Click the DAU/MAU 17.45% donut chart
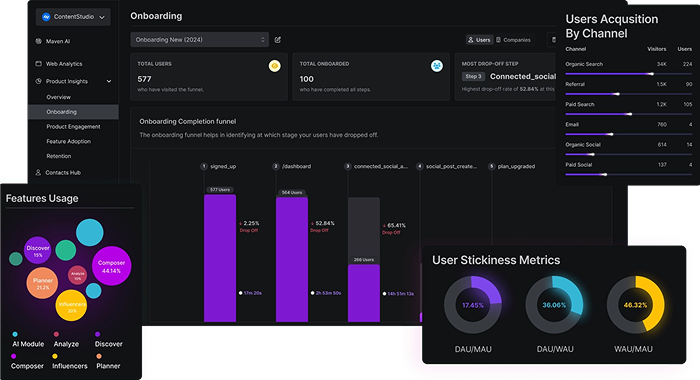The width and height of the screenshot is (700, 380). point(473,305)
